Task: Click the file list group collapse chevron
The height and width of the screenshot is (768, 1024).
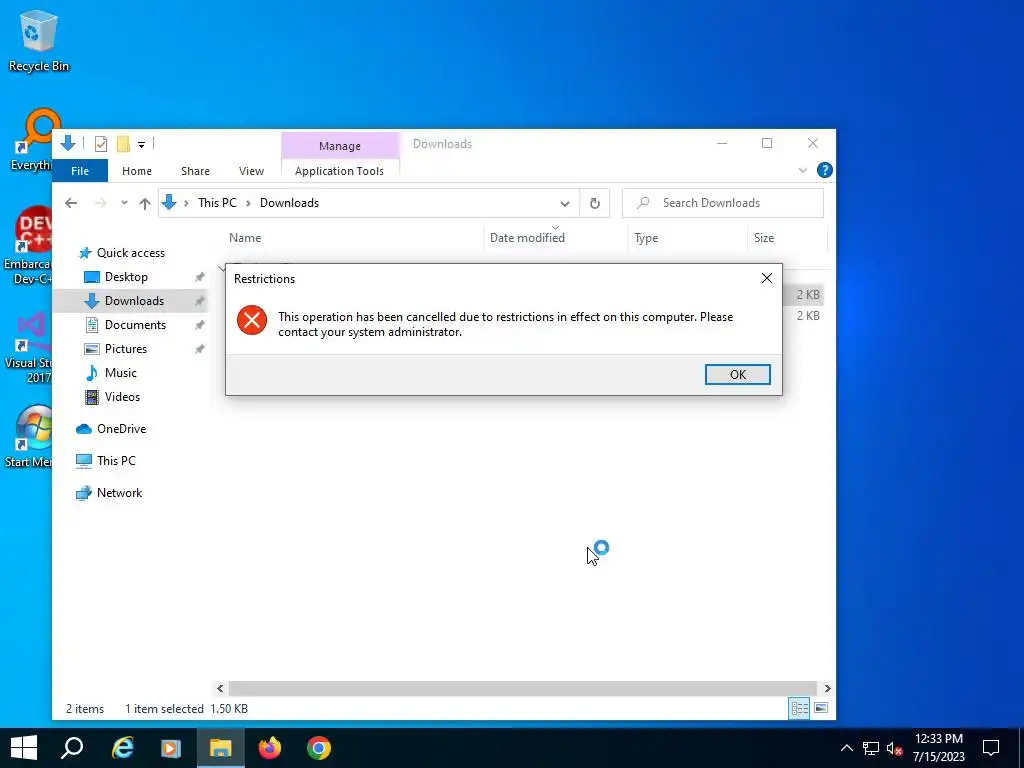Action: [x=222, y=268]
